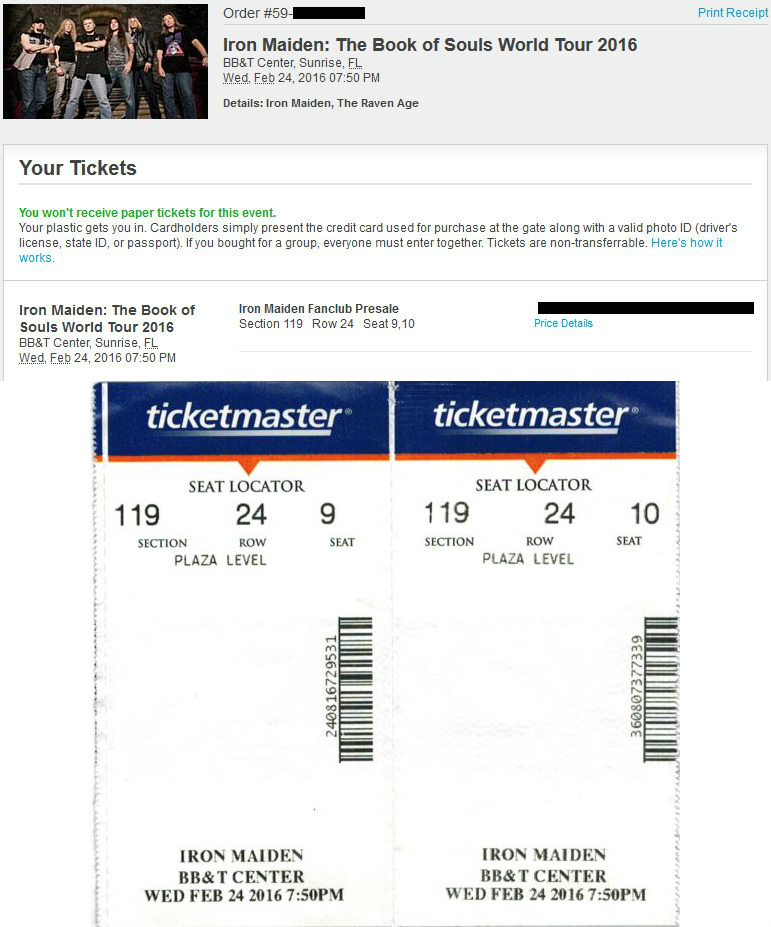Open the Price Details link
The height and width of the screenshot is (927, 771).
point(563,323)
